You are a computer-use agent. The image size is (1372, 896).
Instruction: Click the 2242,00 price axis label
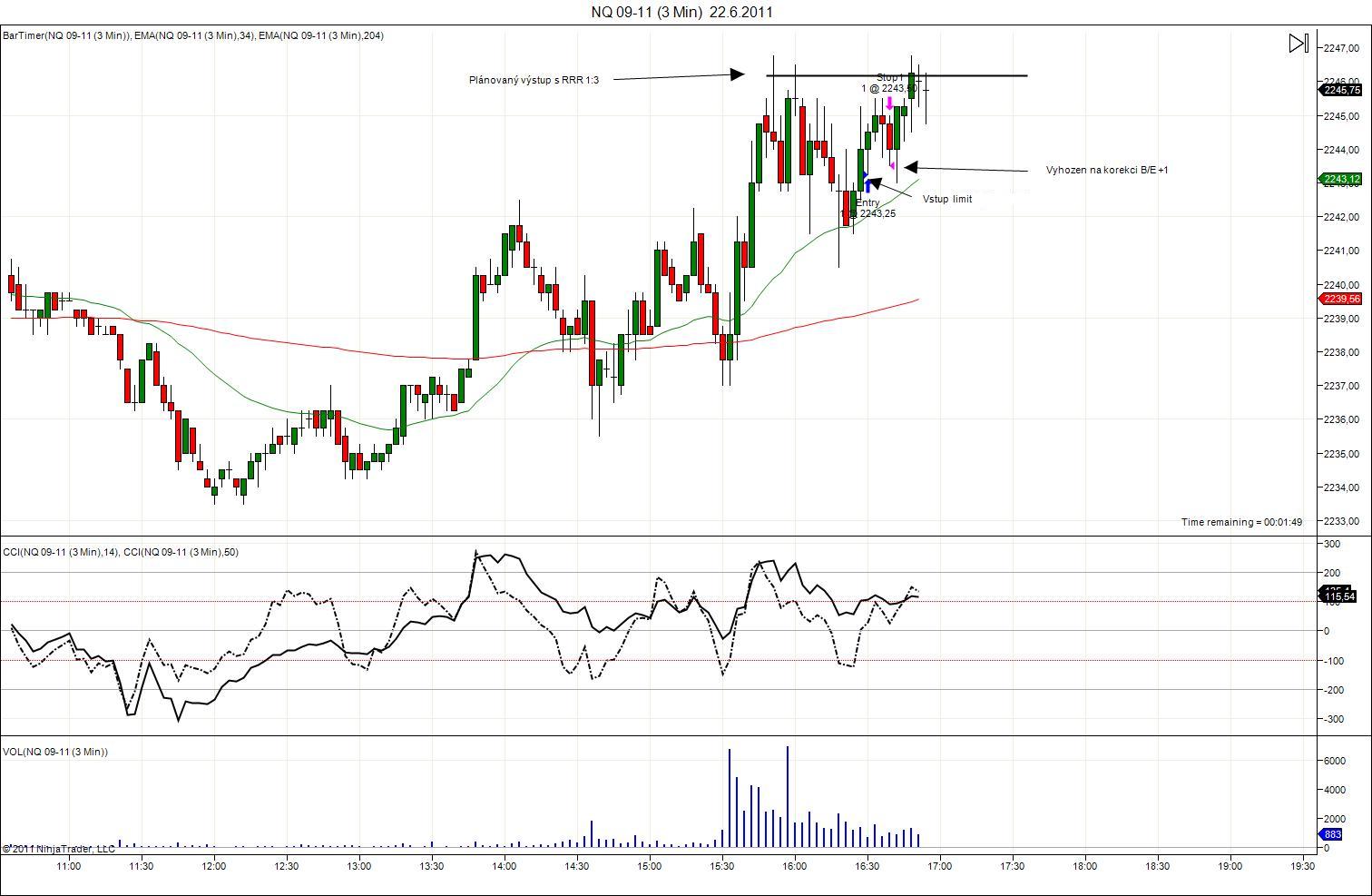1340,217
